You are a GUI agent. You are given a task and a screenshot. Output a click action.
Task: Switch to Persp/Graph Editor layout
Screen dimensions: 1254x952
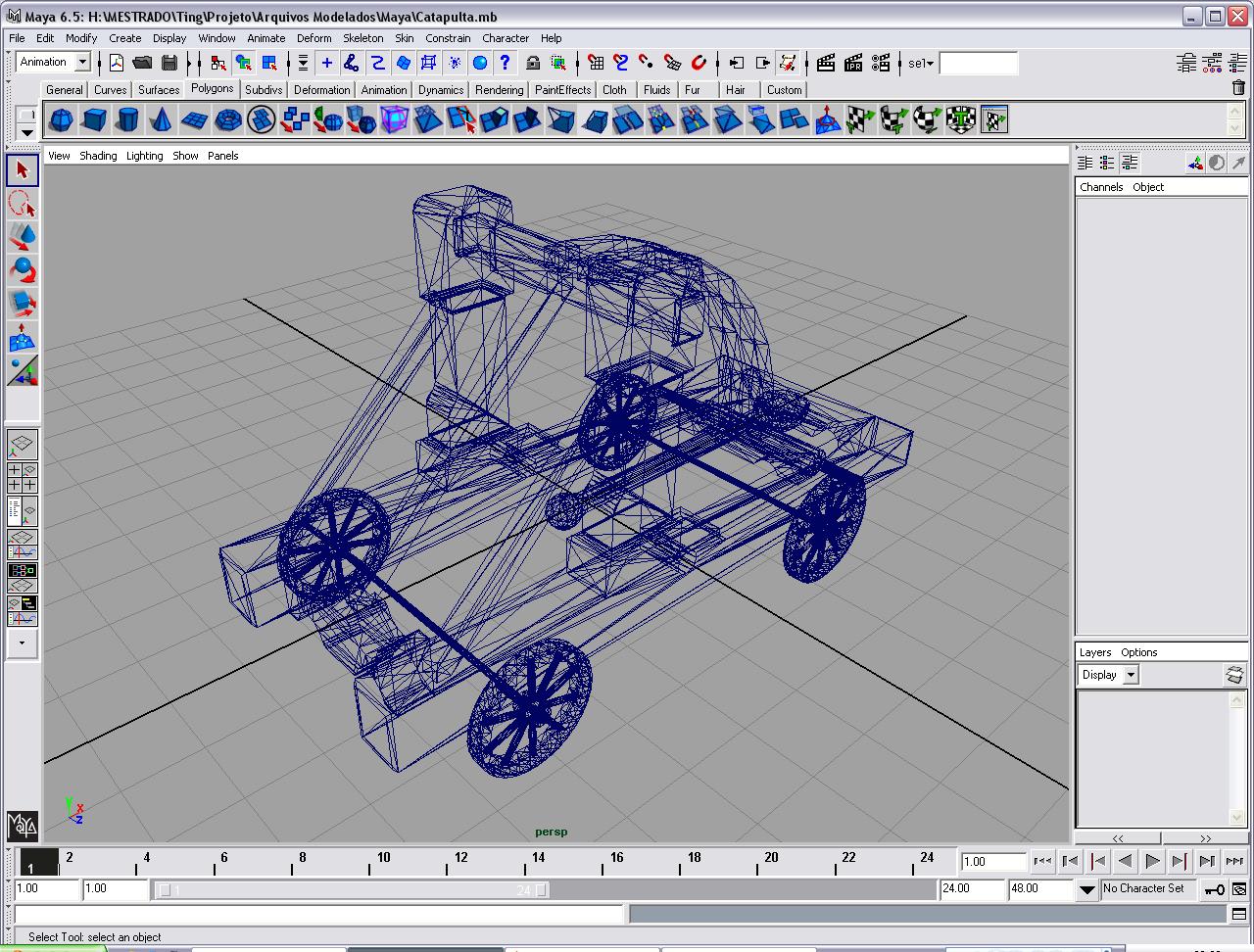coord(22,545)
